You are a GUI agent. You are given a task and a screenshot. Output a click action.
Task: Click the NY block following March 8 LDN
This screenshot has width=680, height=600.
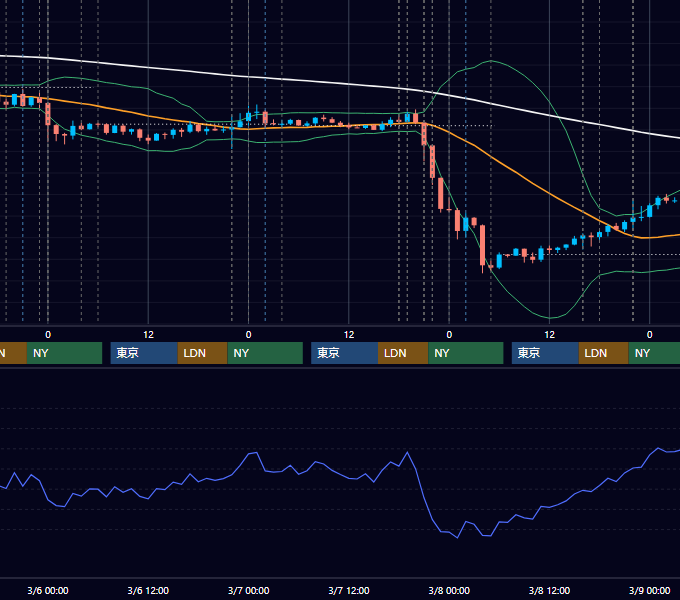click(654, 353)
